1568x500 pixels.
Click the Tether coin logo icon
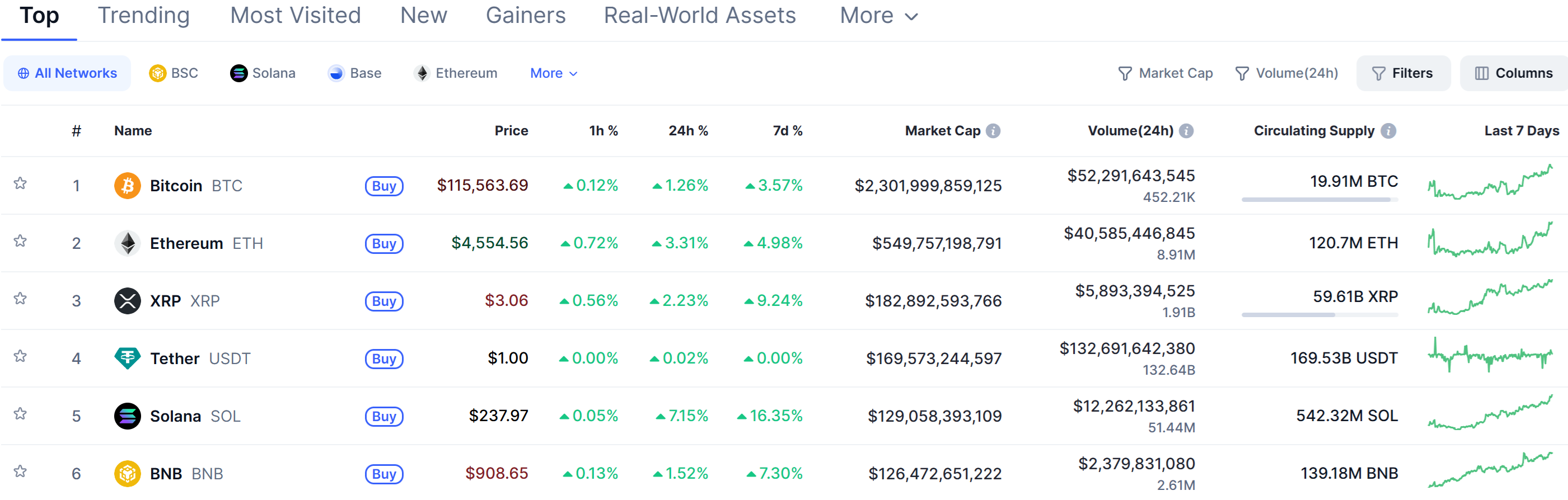(x=127, y=359)
